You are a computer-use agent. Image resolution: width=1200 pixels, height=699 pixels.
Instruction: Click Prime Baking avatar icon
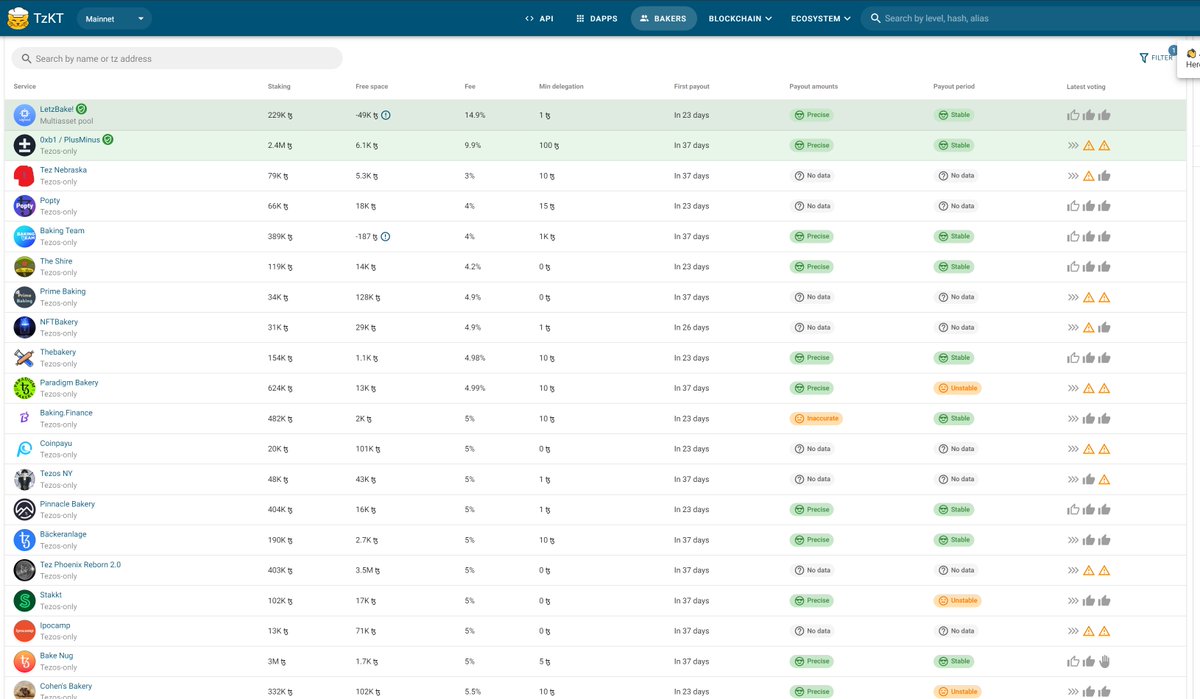[24, 297]
